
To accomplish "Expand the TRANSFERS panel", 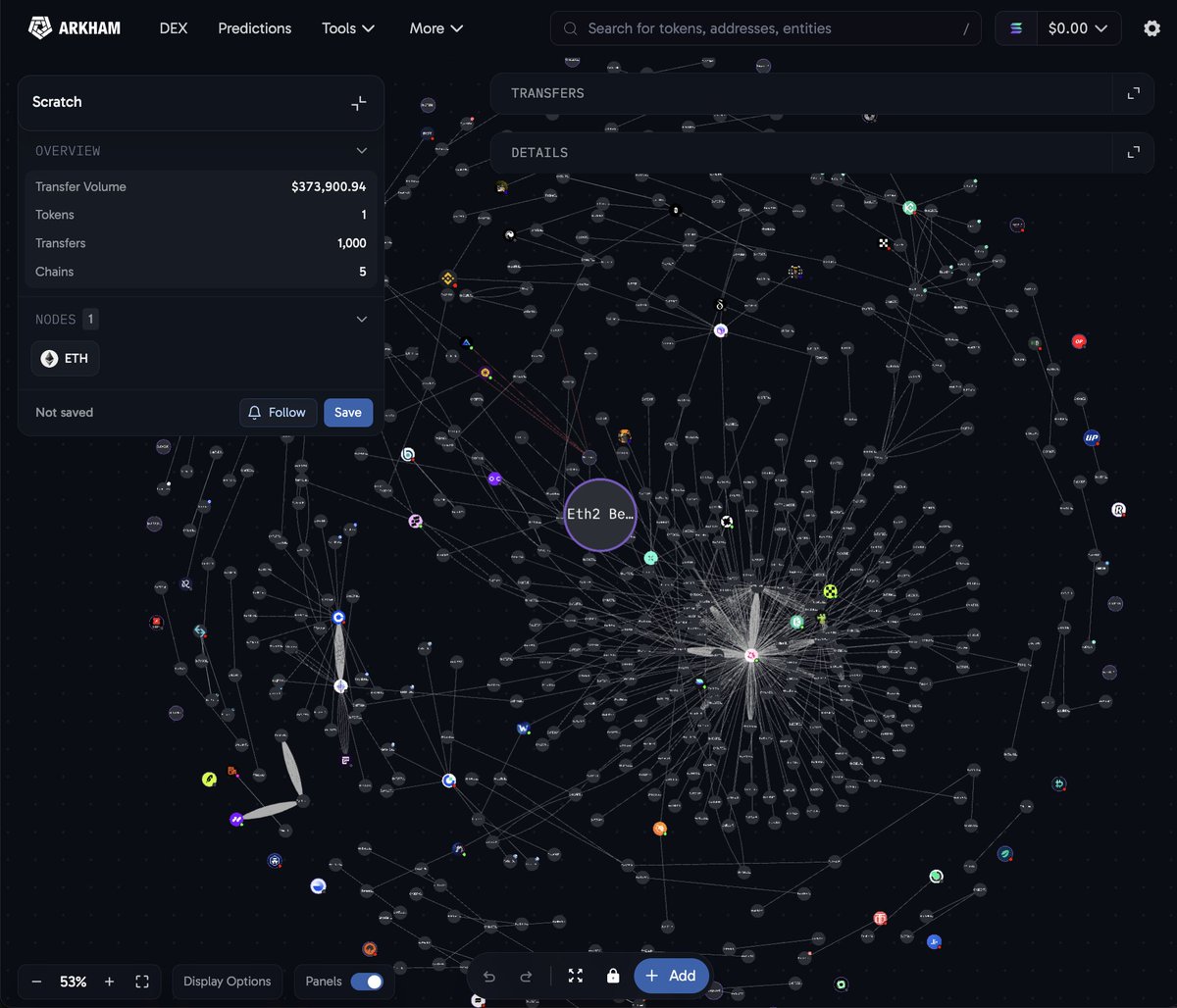I will (x=1133, y=93).
